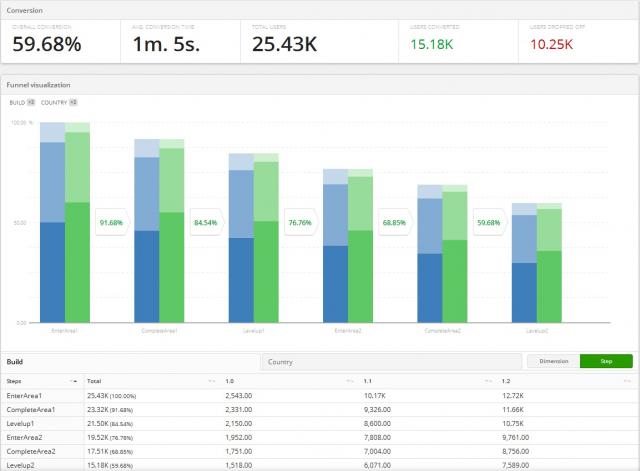Image resolution: width=640 pixels, height=471 pixels.
Task: Switch the toggle to Dimension view
Action: (x=553, y=361)
